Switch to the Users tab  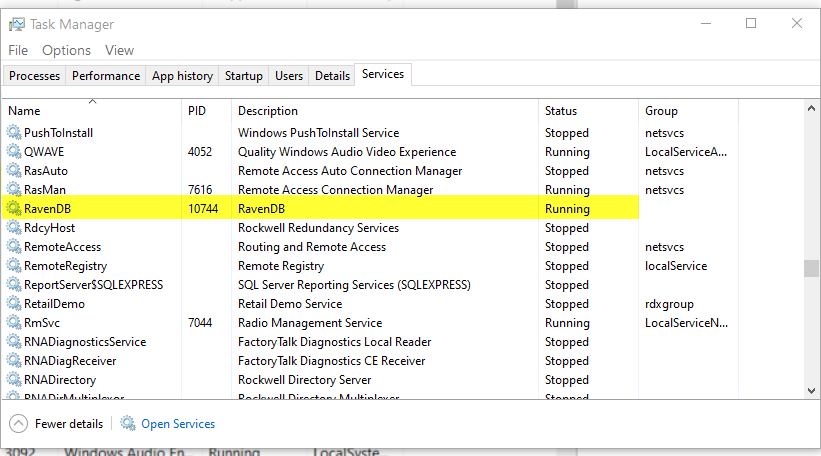click(289, 76)
